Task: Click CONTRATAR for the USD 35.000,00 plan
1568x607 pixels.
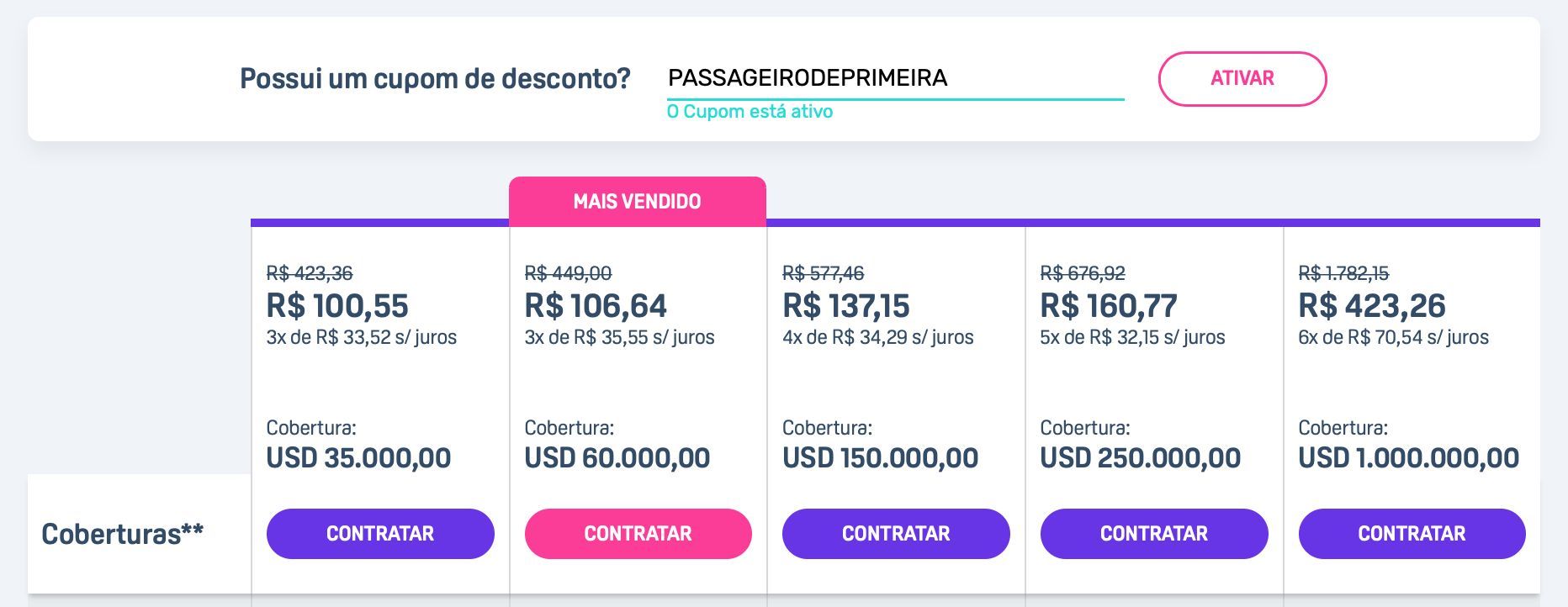Action: pyautogui.click(x=380, y=534)
